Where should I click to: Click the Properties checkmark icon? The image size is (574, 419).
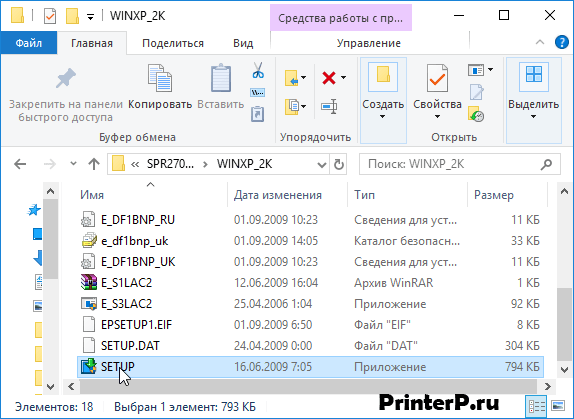point(437,78)
